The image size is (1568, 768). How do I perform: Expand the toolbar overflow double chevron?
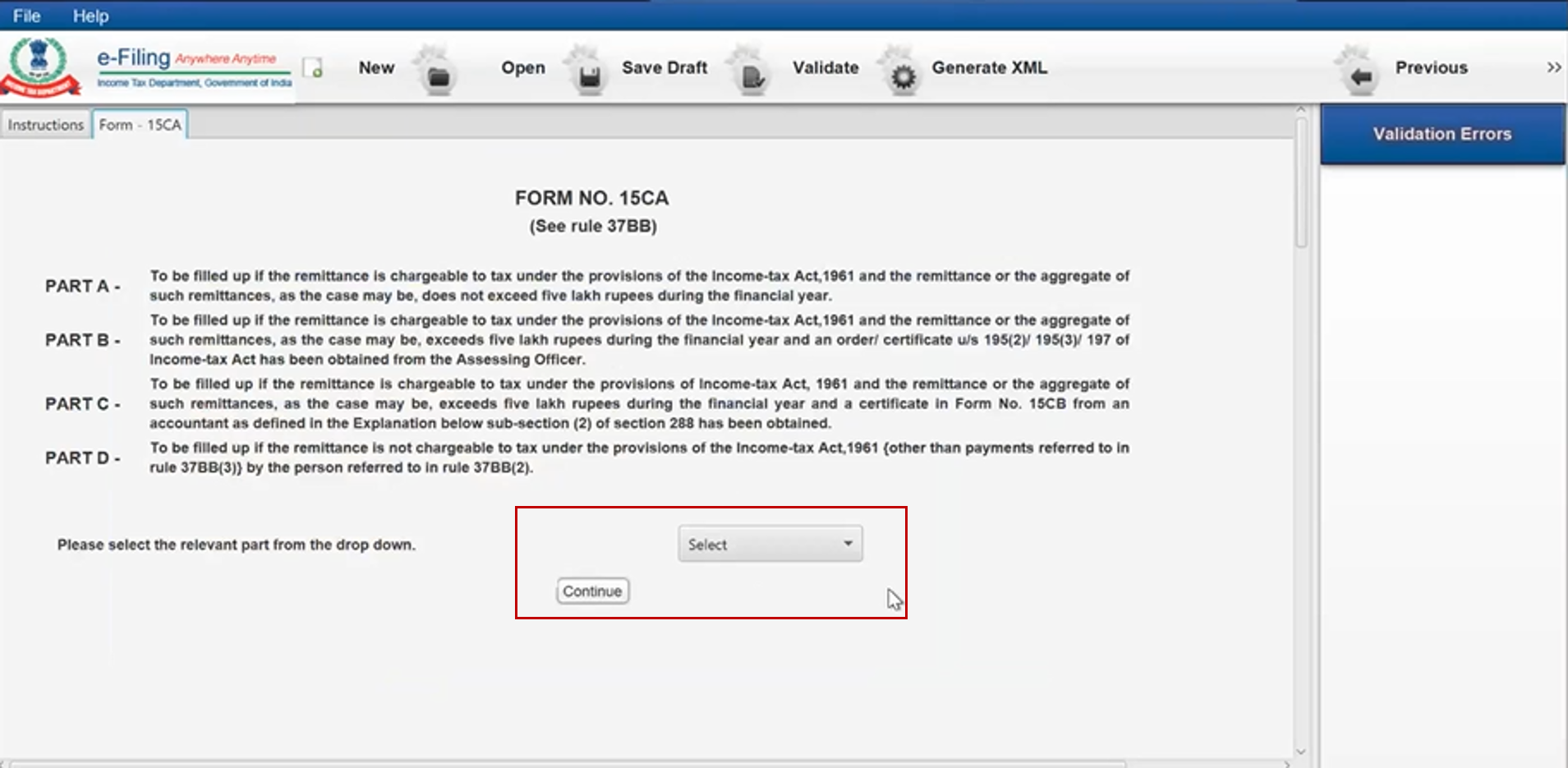pyautogui.click(x=1553, y=67)
